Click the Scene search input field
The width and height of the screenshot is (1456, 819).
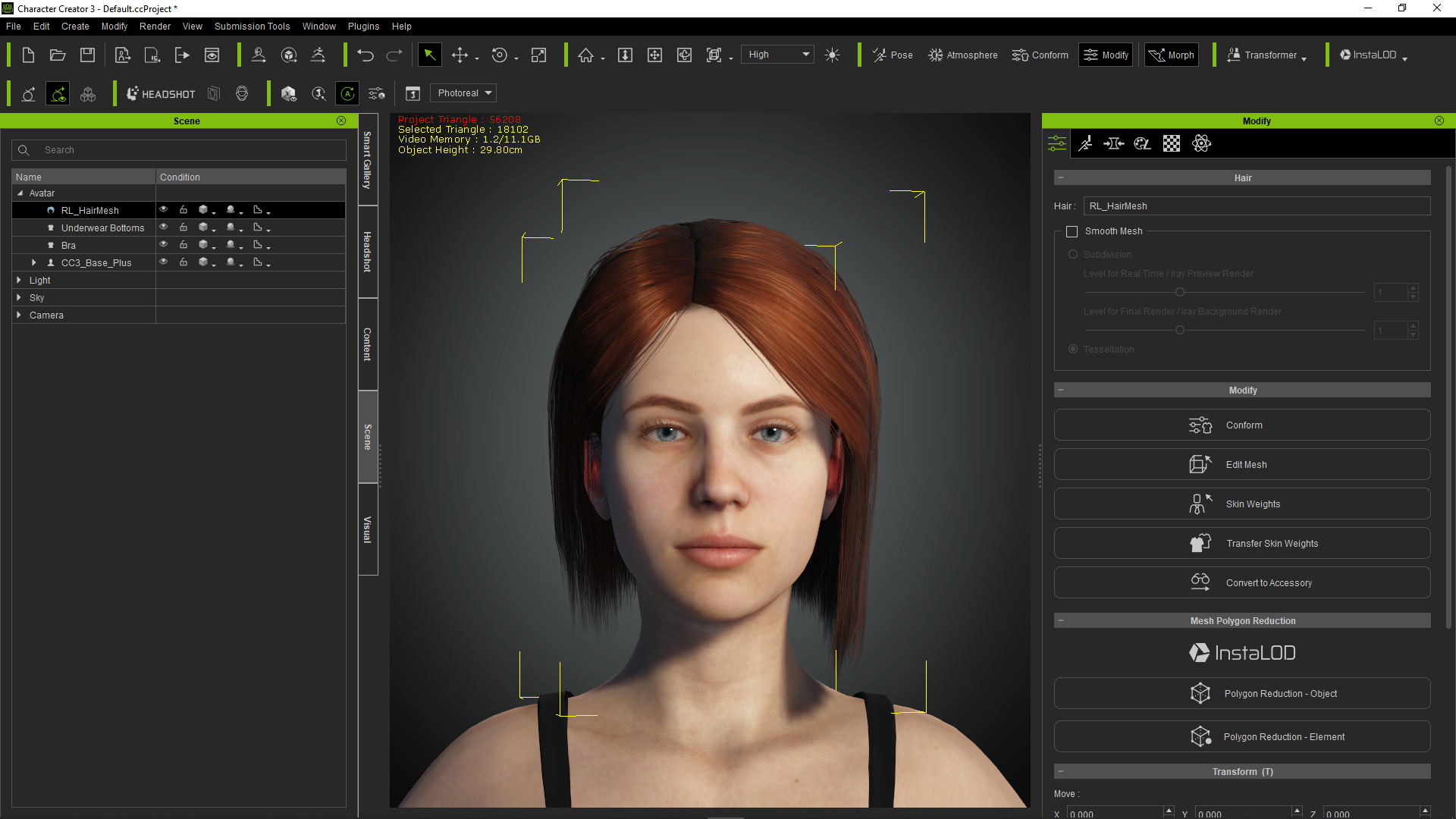179,150
